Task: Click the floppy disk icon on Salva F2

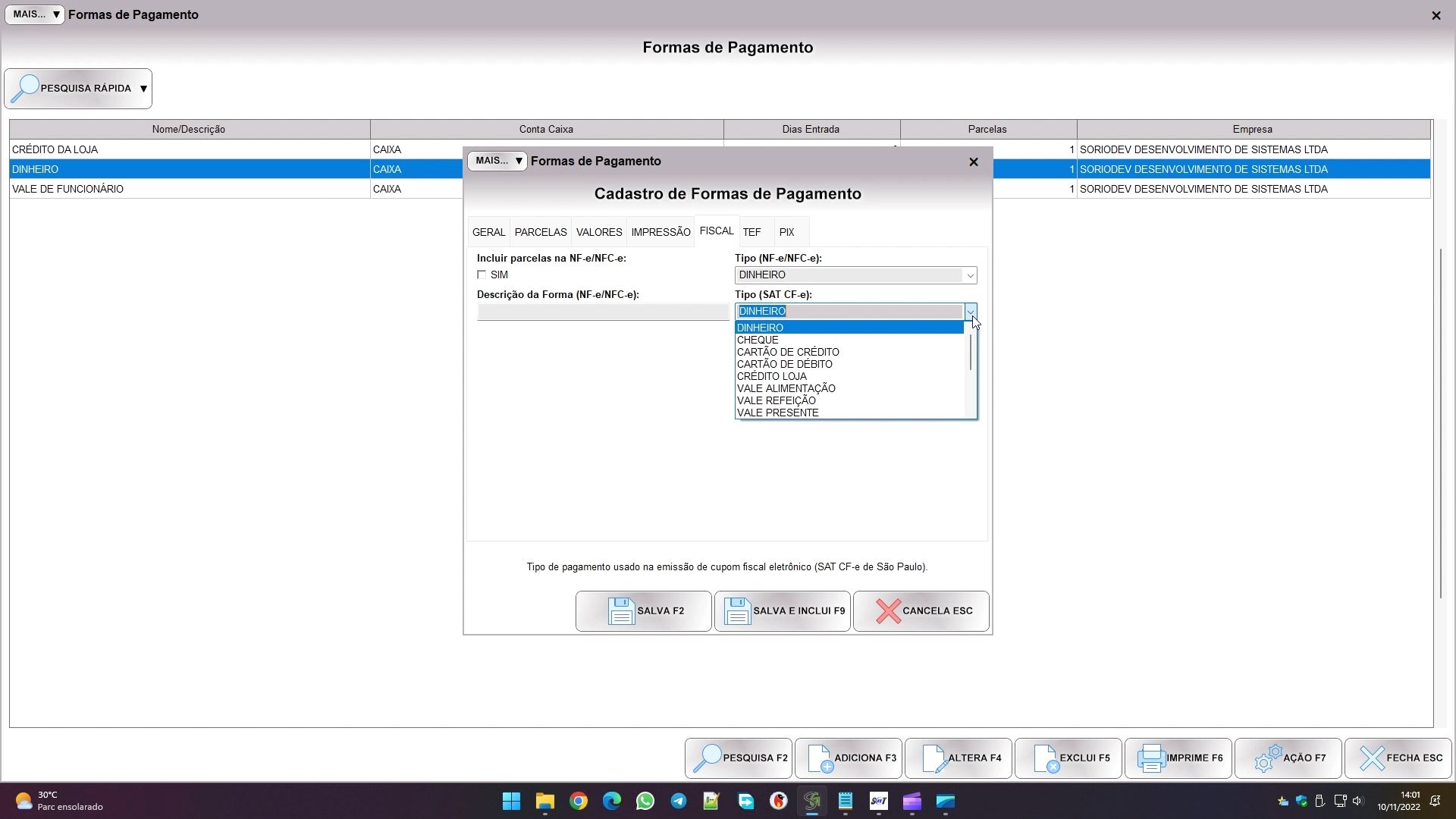Action: (621, 611)
